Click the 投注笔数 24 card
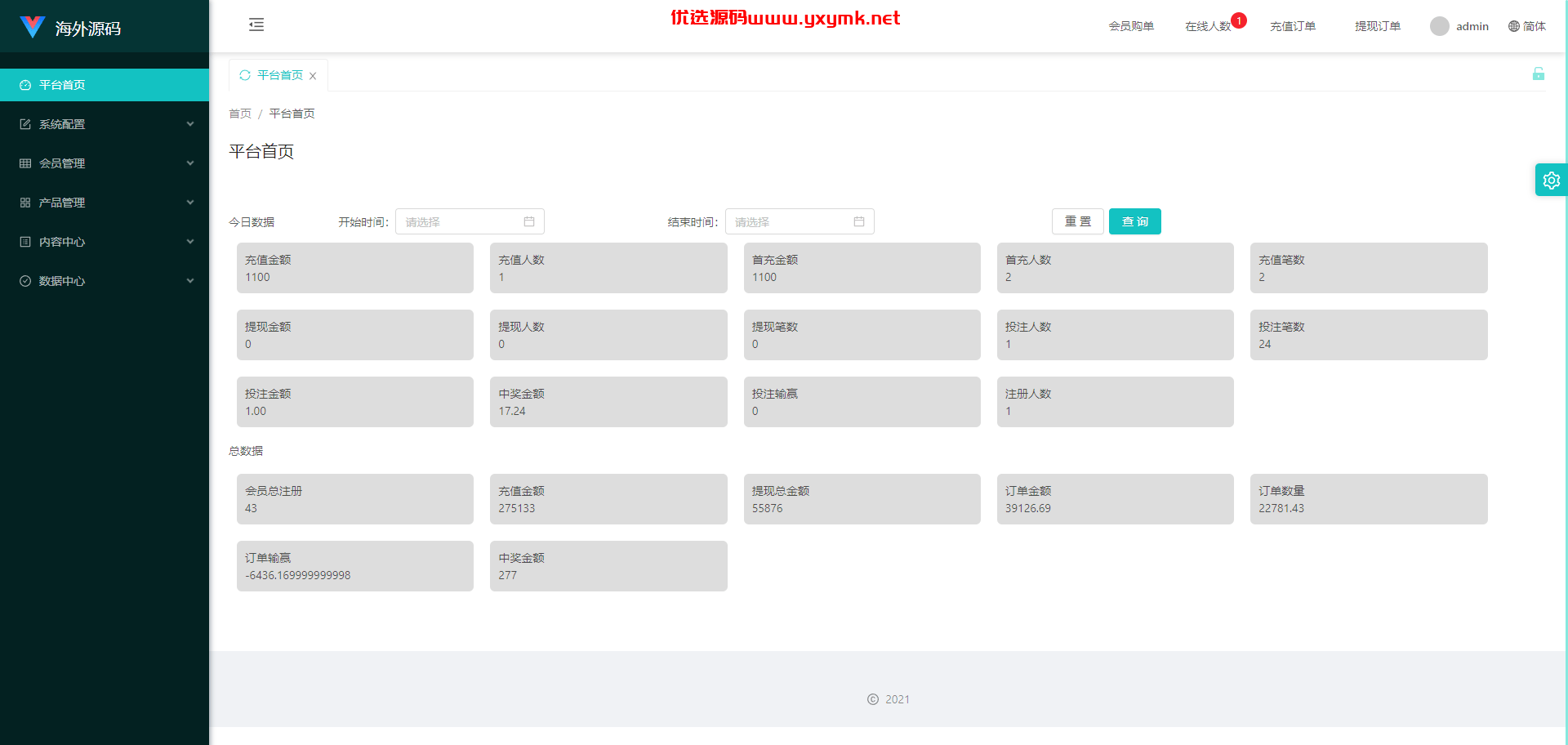Screen dimensions: 1568x745 [1369, 335]
